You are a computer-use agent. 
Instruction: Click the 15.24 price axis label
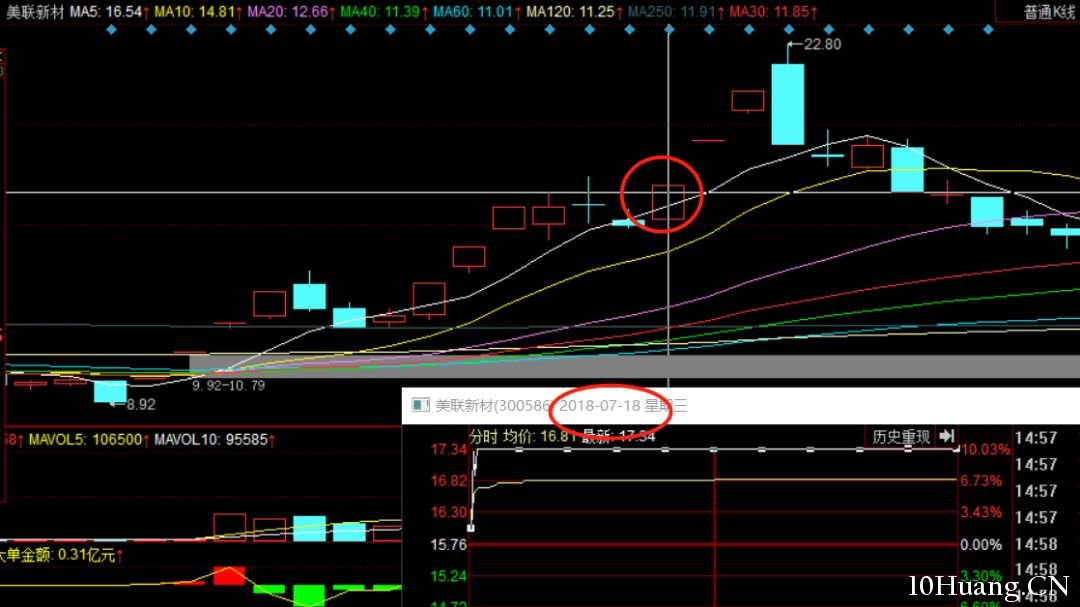(x=448, y=576)
